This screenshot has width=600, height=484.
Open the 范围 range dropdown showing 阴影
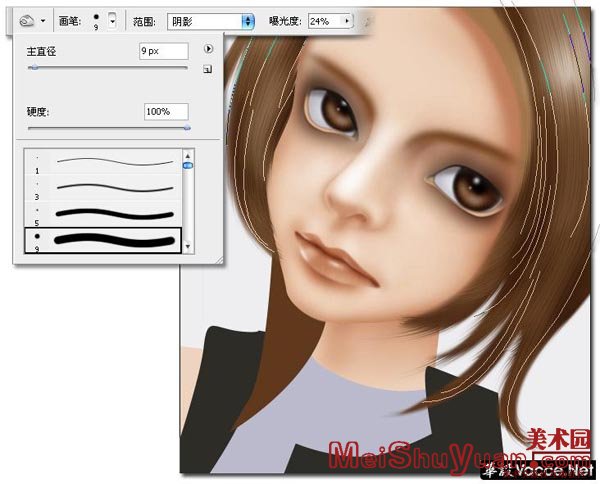(x=210, y=21)
